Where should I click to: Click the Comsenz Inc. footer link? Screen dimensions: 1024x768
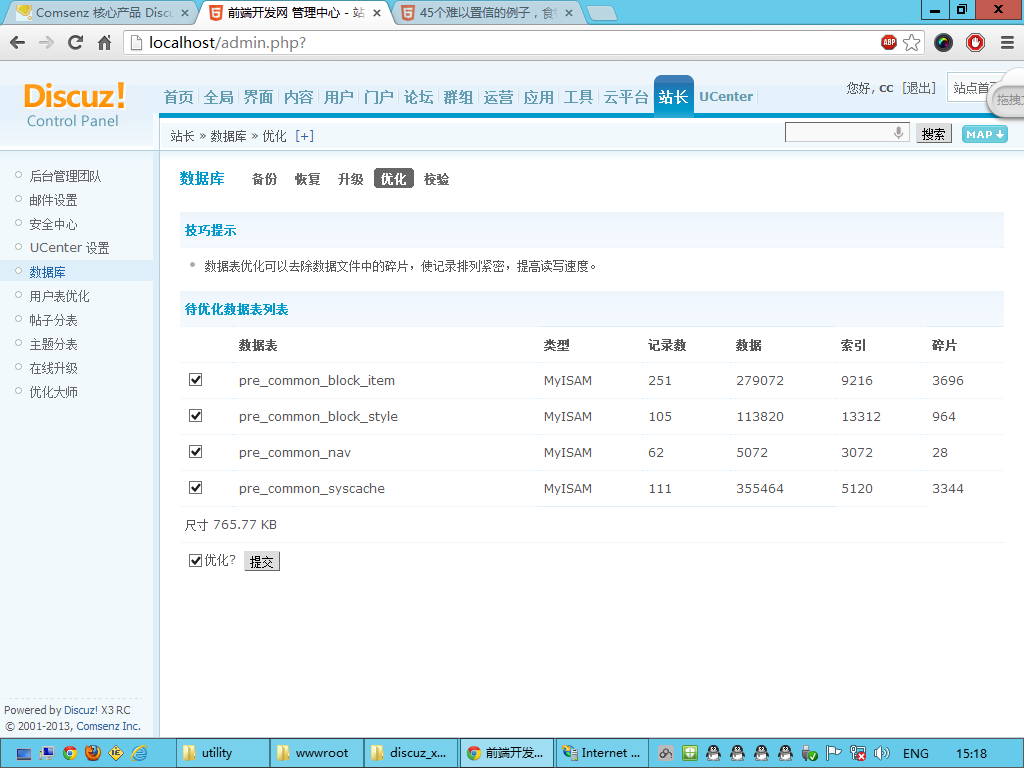tap(108, 726)
